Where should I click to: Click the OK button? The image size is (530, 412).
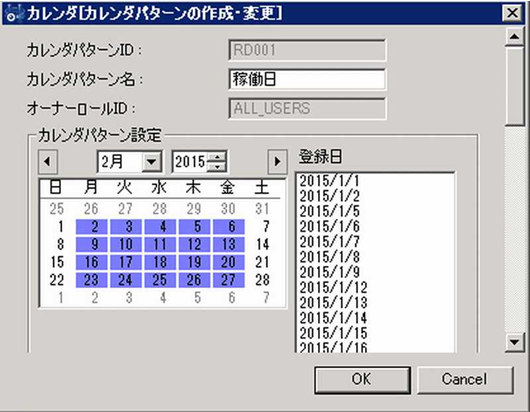362,380
